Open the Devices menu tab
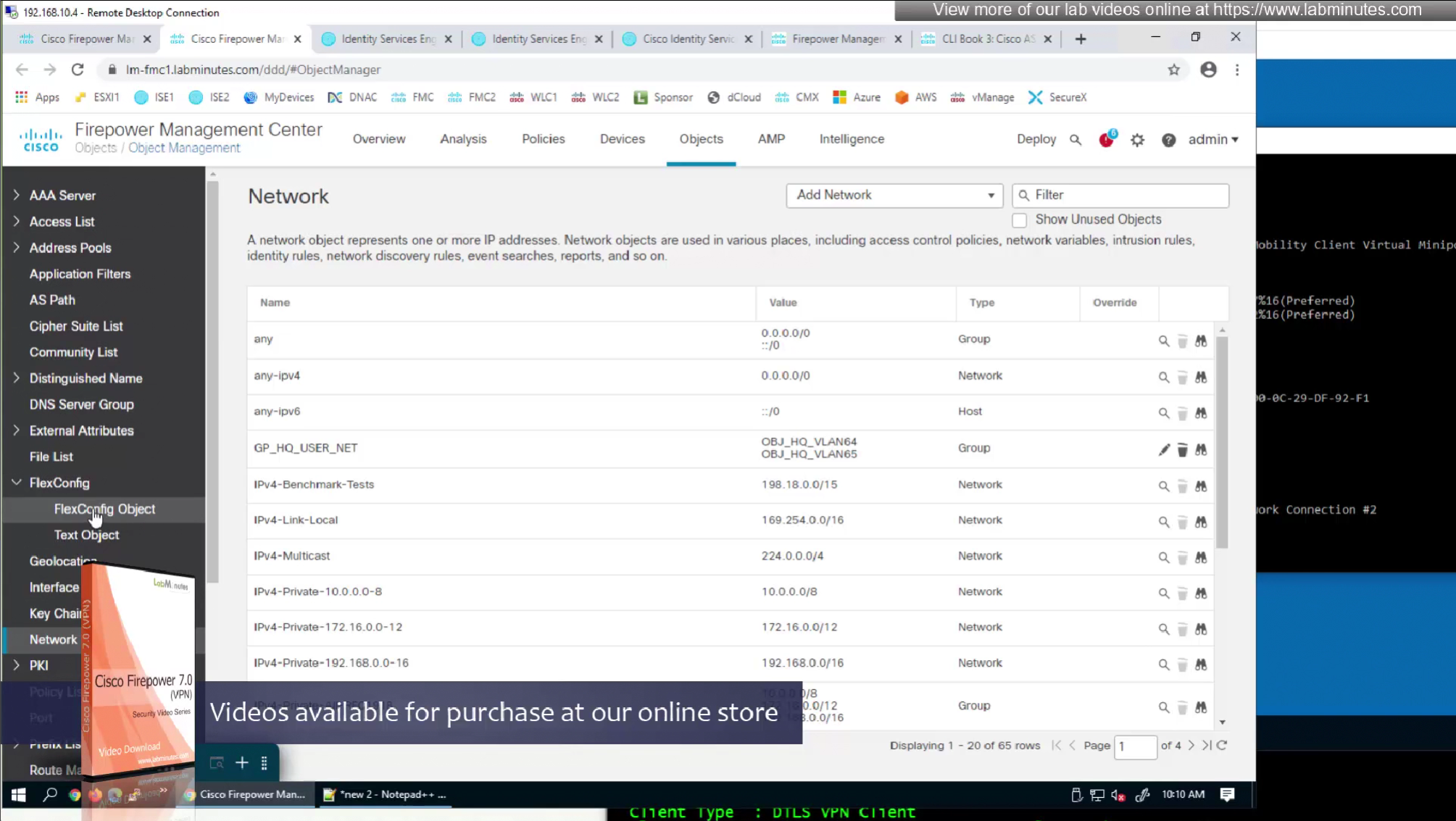1456x821 pixels. (x=622, y=139)
